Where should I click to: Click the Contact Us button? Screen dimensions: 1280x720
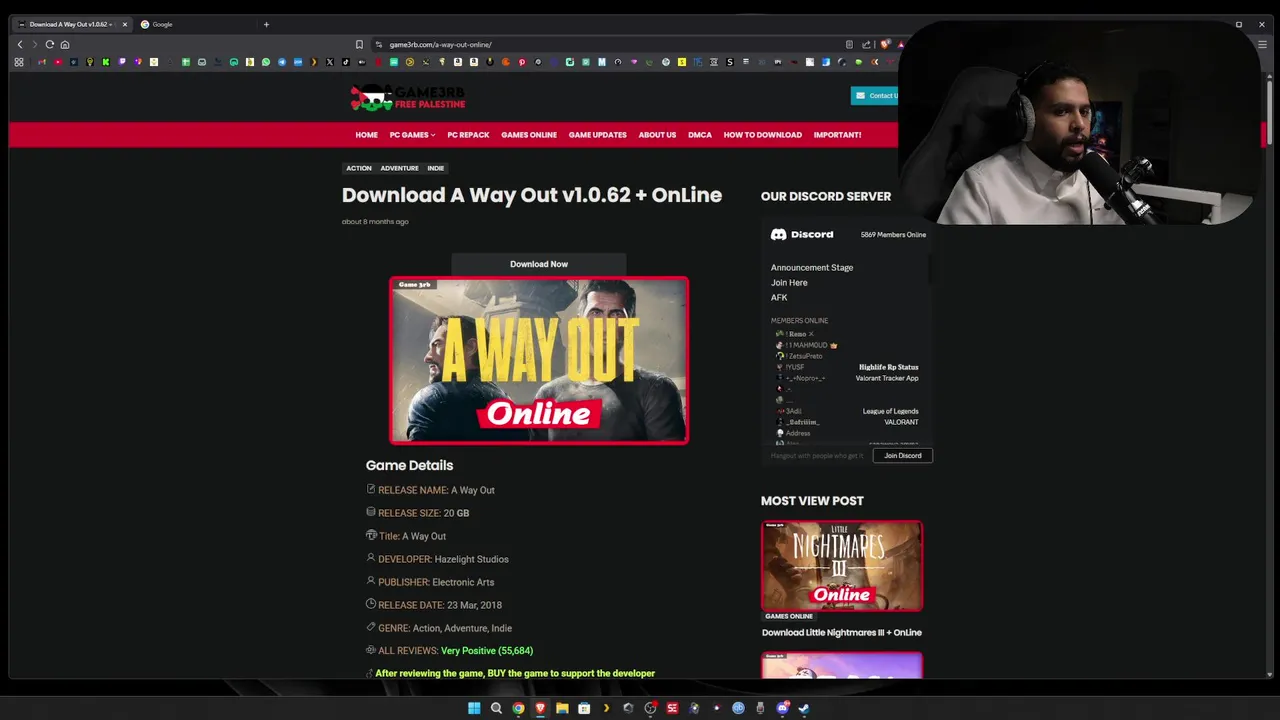[876, 96]
